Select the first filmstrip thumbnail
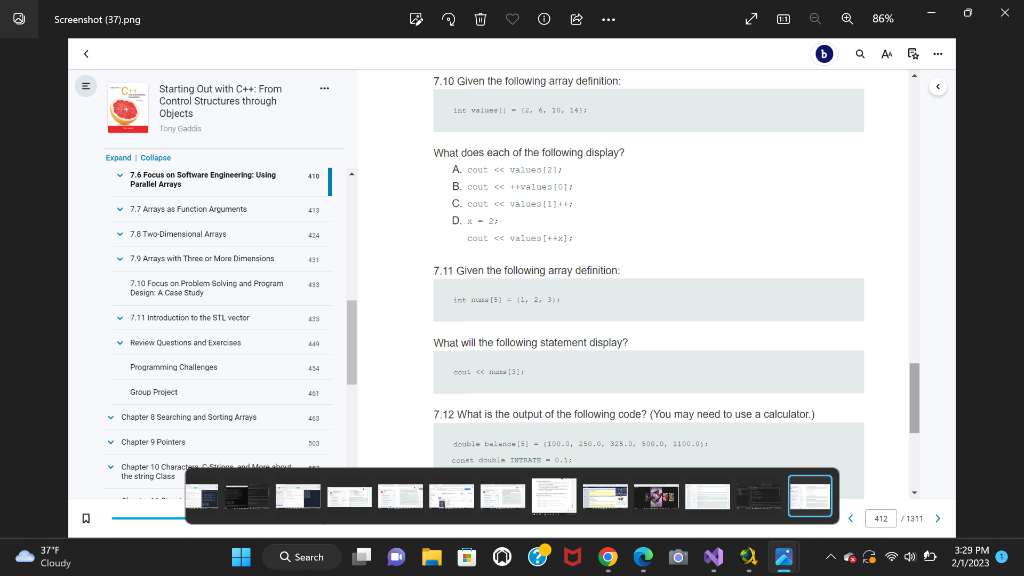This screenshot has height=576, width=1024. click(x=202, y=496)
